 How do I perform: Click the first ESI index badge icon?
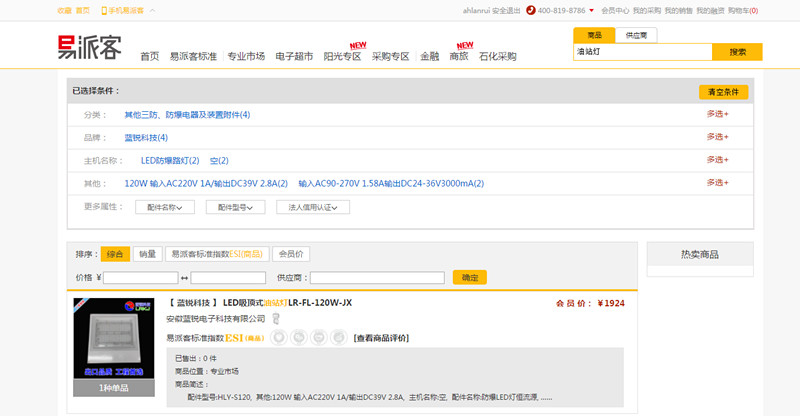pyautogui.click(x=281, y=338)
